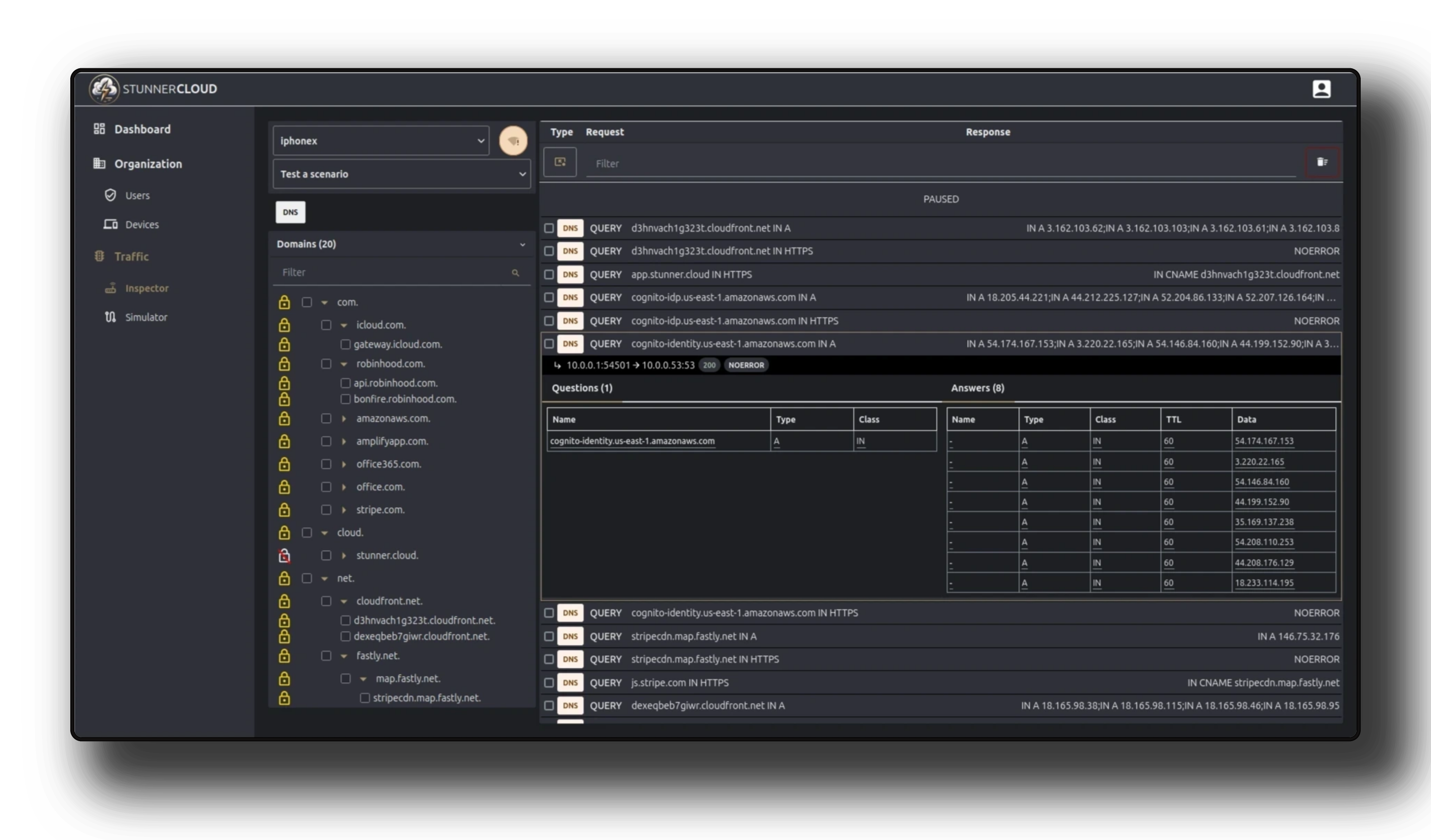Screen dimensions: 1431x840
Task: Click the Devices sidebar icon
Action: coord(111,224)
